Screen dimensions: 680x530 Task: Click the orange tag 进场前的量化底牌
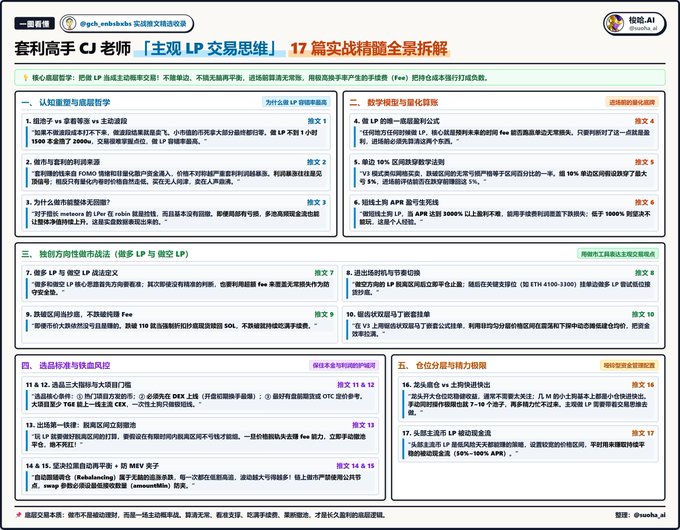[632, 102]
